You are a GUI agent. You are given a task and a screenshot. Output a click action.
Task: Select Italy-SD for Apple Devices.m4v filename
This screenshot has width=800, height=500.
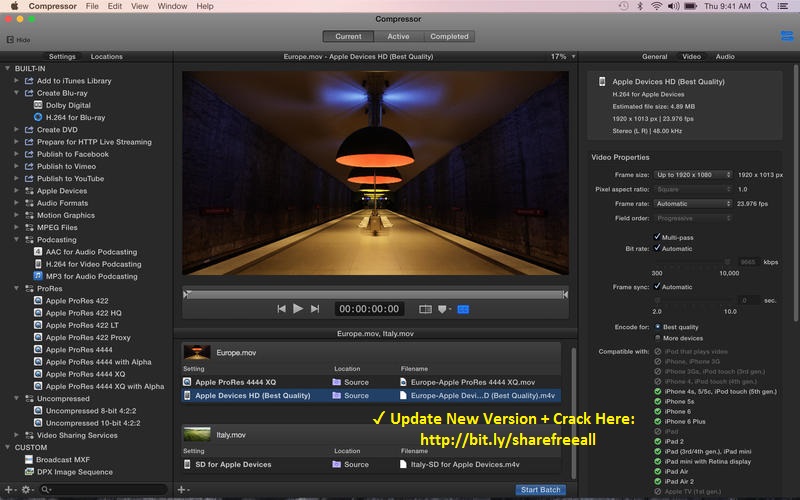click(465, 464)
